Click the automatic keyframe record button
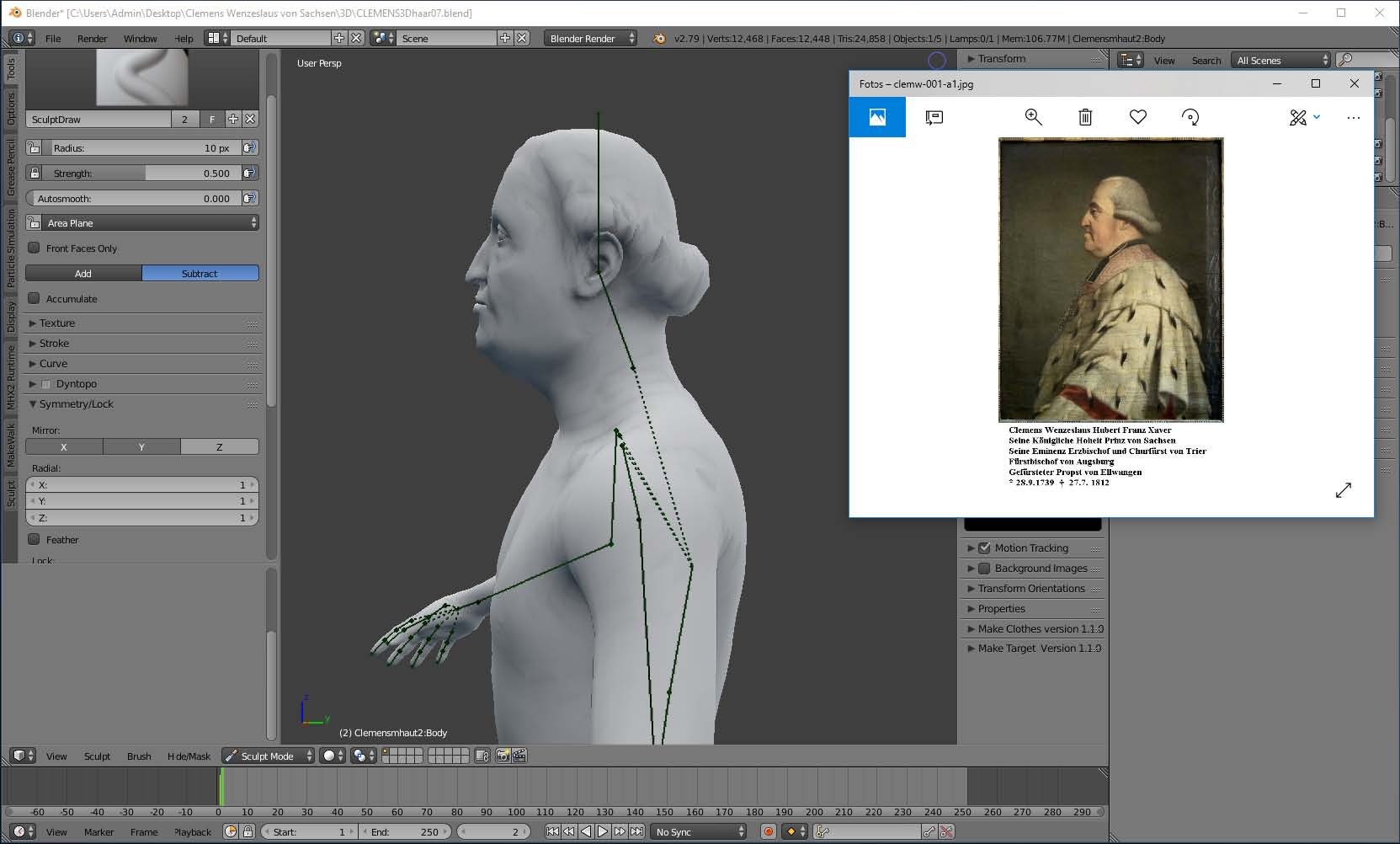 (x=768, y=831)
